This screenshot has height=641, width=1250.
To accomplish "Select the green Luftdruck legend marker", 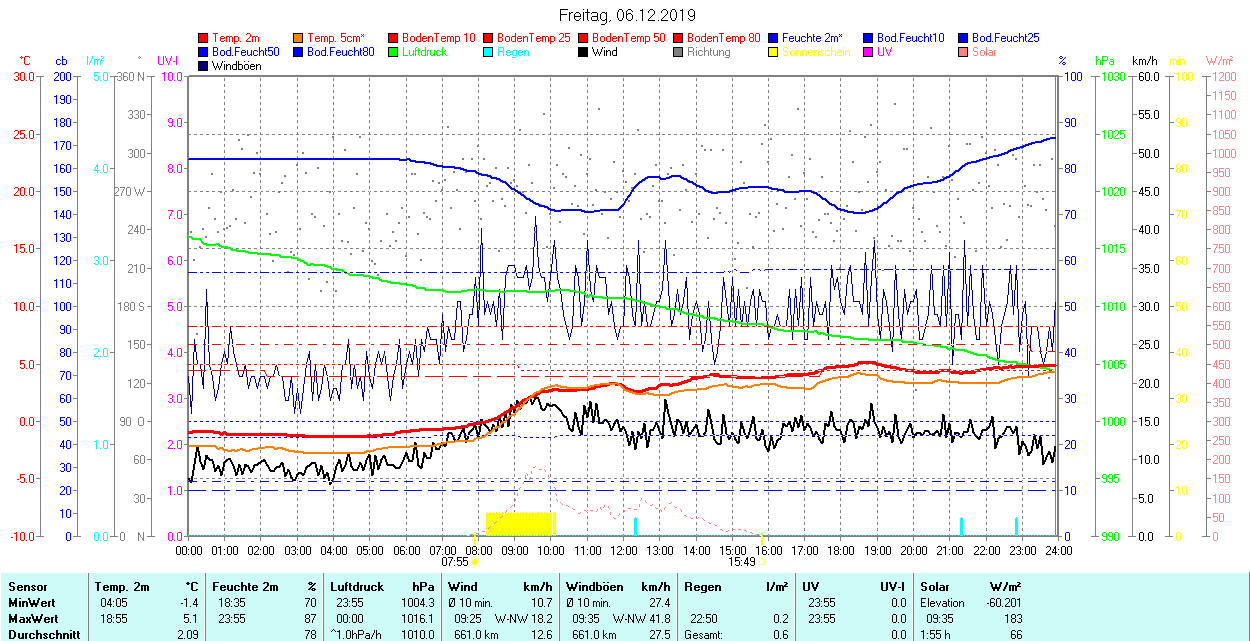I will (x=393, y=52).
